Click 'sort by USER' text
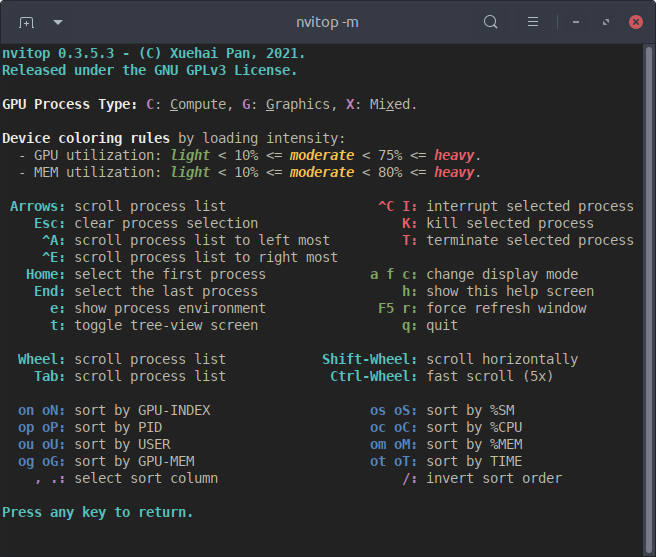The height and width of the screenshot is (557, 656). tap(122, 444)
